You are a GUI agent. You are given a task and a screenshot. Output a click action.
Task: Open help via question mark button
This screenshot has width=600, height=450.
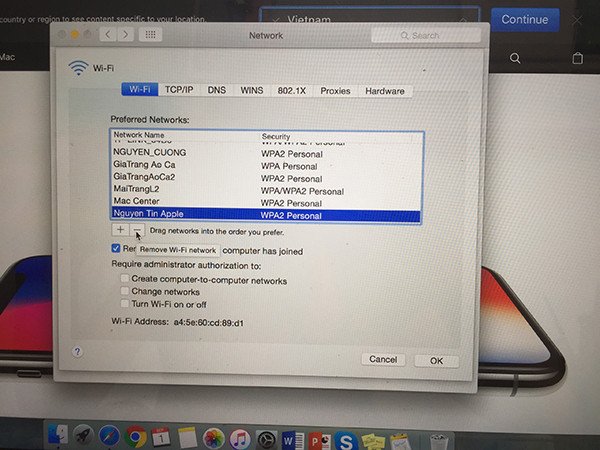(77, 352)
